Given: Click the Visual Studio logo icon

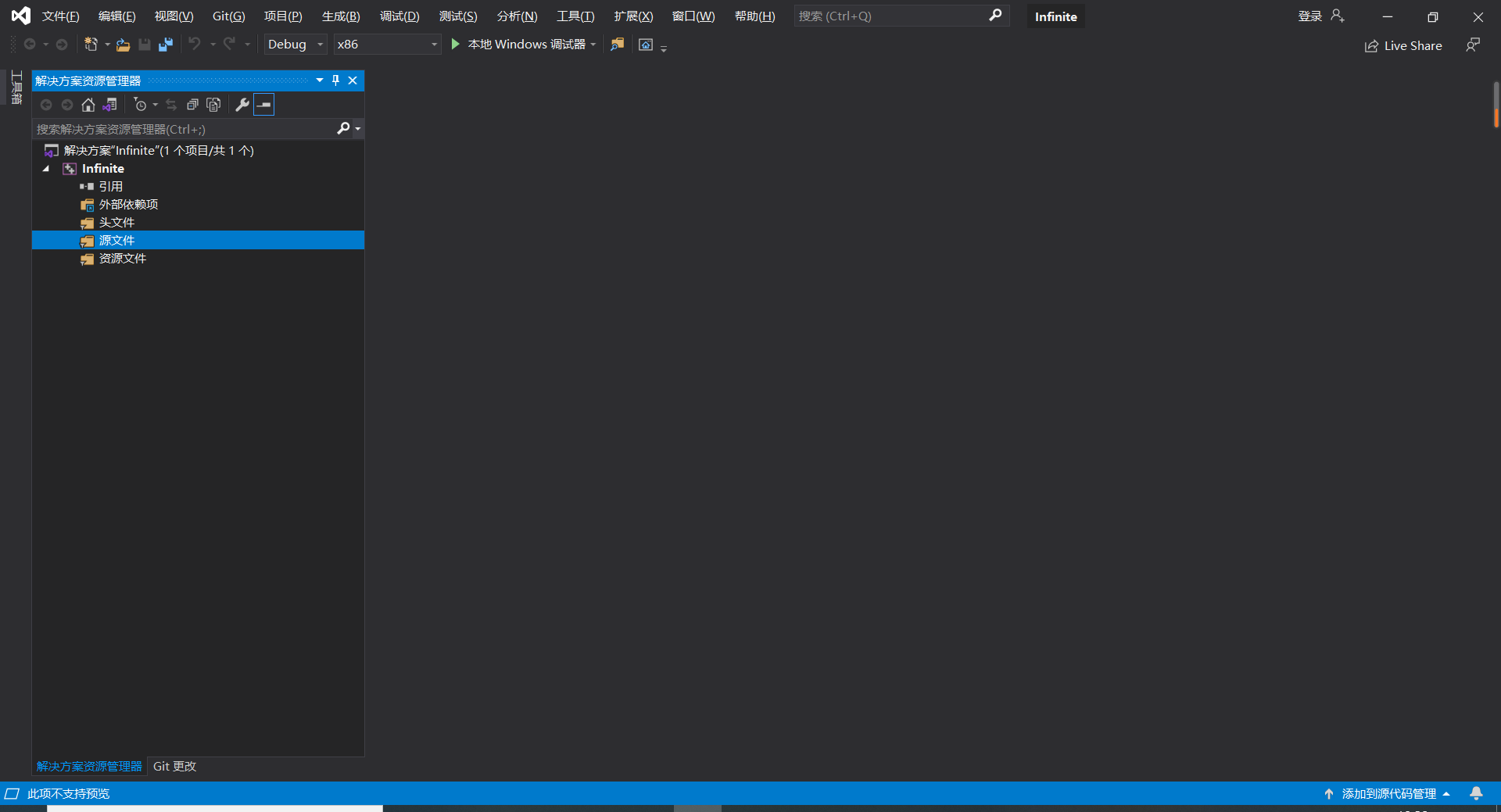Looking at the screenshot, I should [21, 16].
